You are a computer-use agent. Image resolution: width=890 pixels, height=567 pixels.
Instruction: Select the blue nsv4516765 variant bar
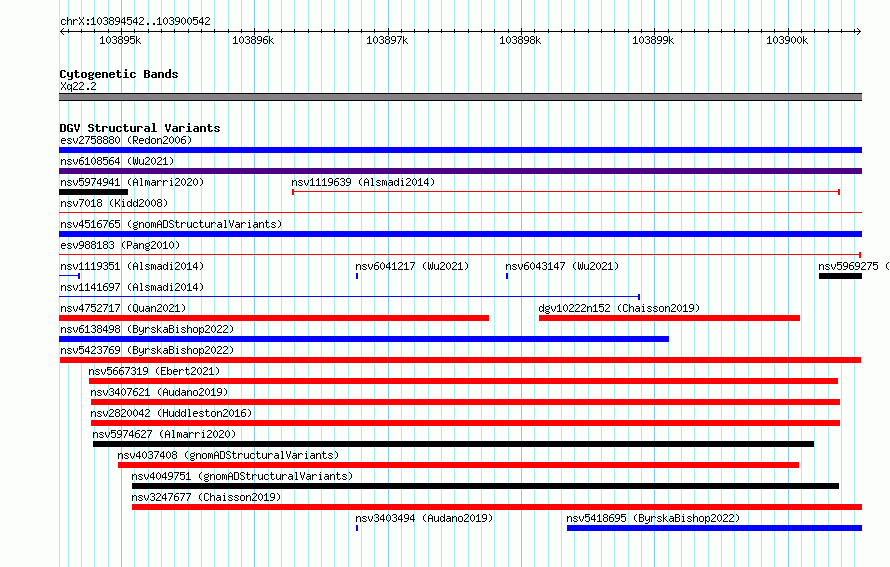pyautogui.click(x=460, y=234)
